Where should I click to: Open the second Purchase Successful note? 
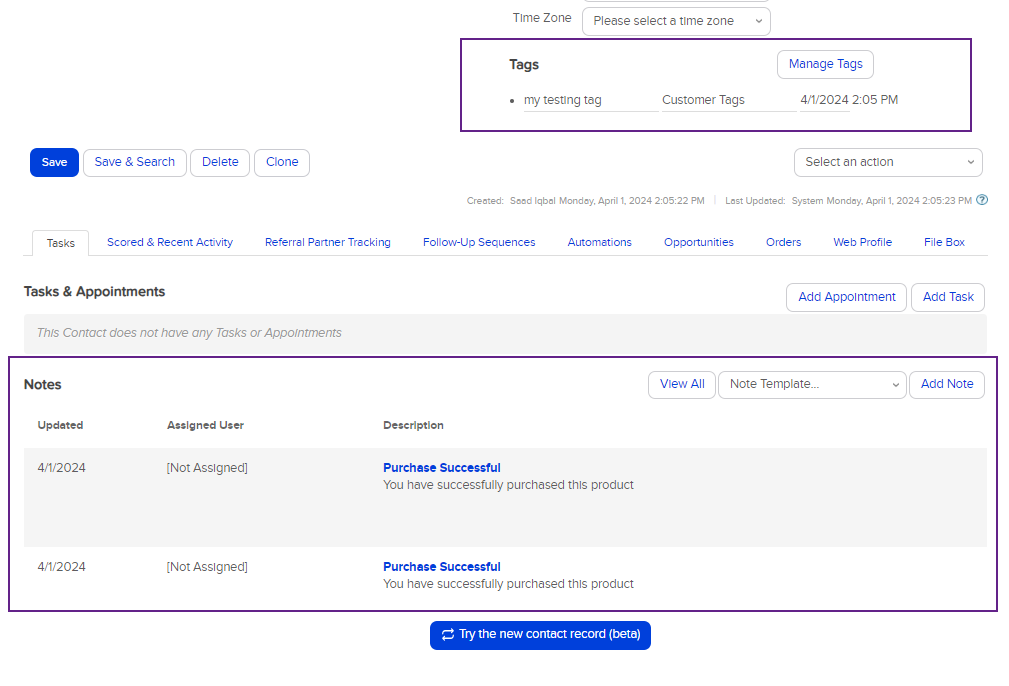(x=441, y=567)
